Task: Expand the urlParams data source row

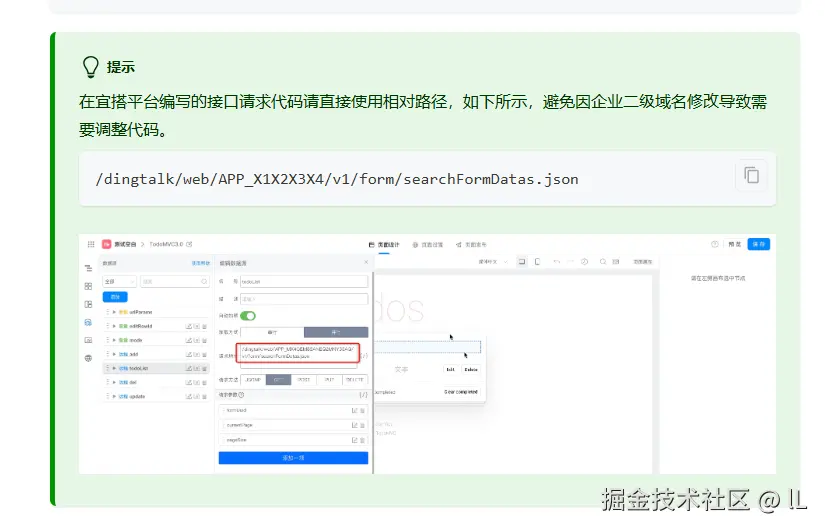Action: click(x=114, y=312)
